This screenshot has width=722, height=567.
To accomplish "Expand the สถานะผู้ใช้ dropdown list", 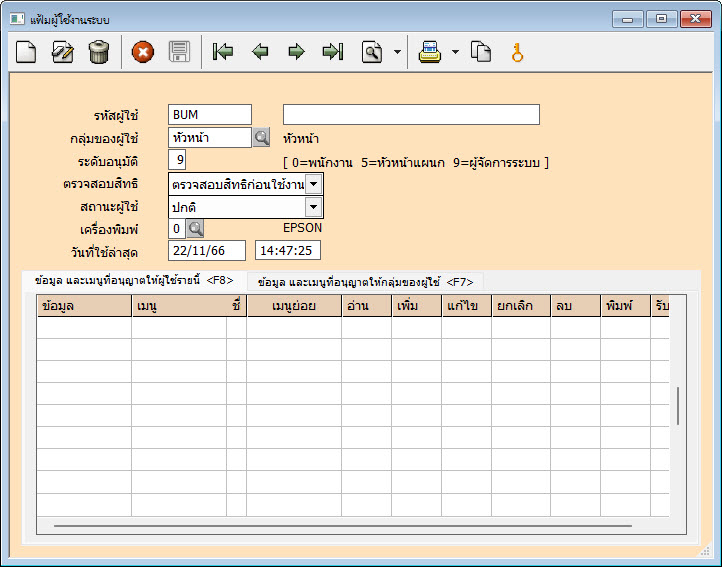I will point(314,207).
